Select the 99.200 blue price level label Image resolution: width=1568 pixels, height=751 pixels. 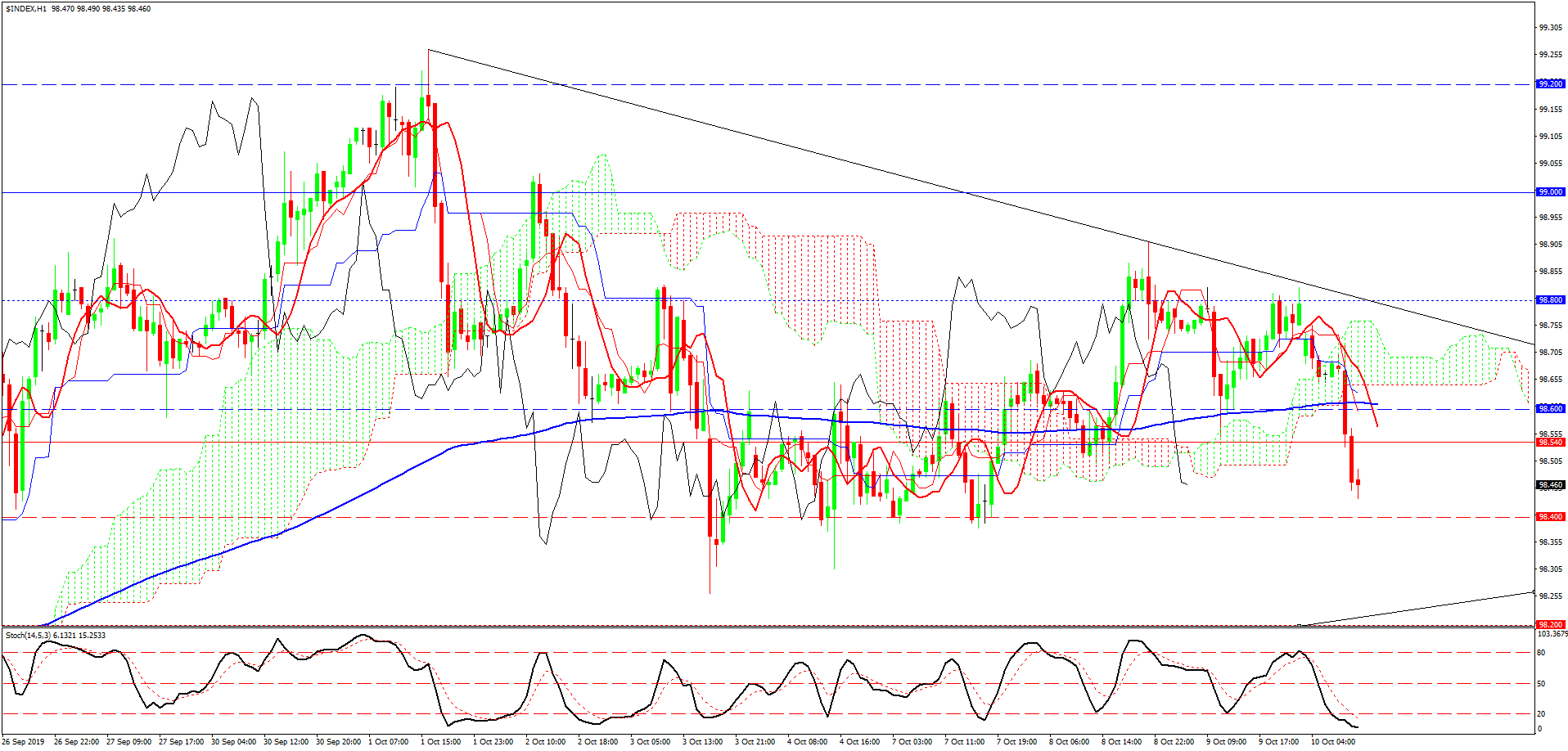pyautogui.click(x=1551, y=83)
